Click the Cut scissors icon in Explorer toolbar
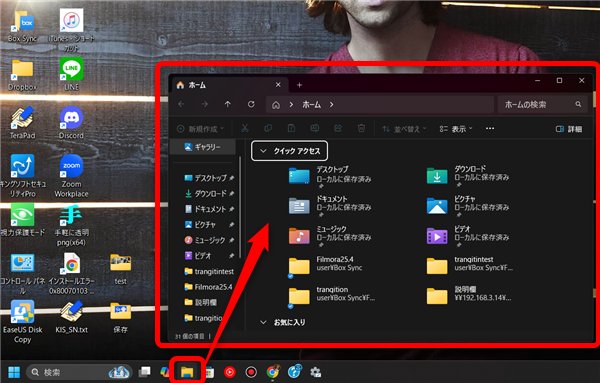Screen dimensions: 600x383 pos(245,129)
